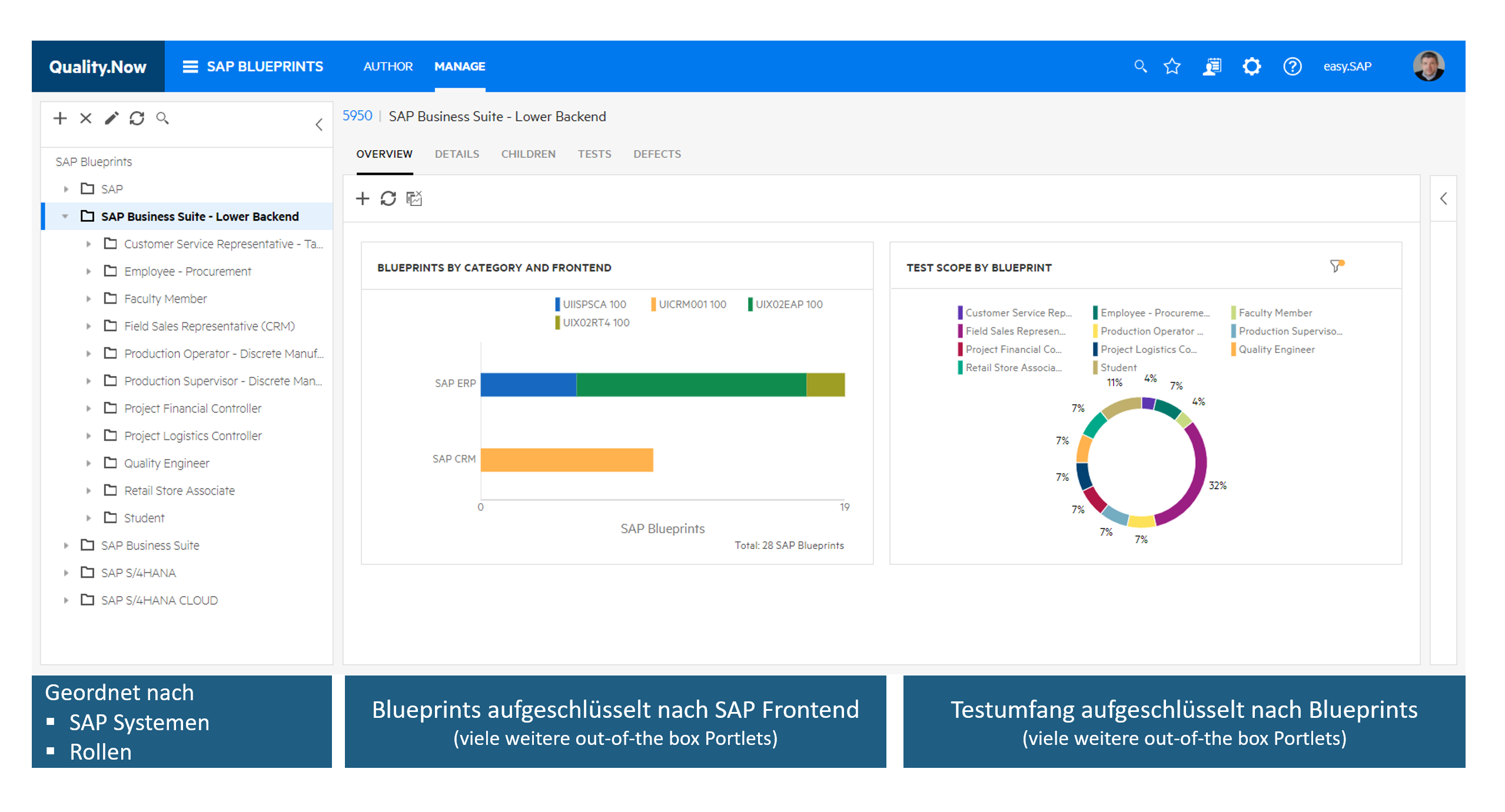Collapse SAP Business Suite - Lower Backend node

click(x=65, y=217)
